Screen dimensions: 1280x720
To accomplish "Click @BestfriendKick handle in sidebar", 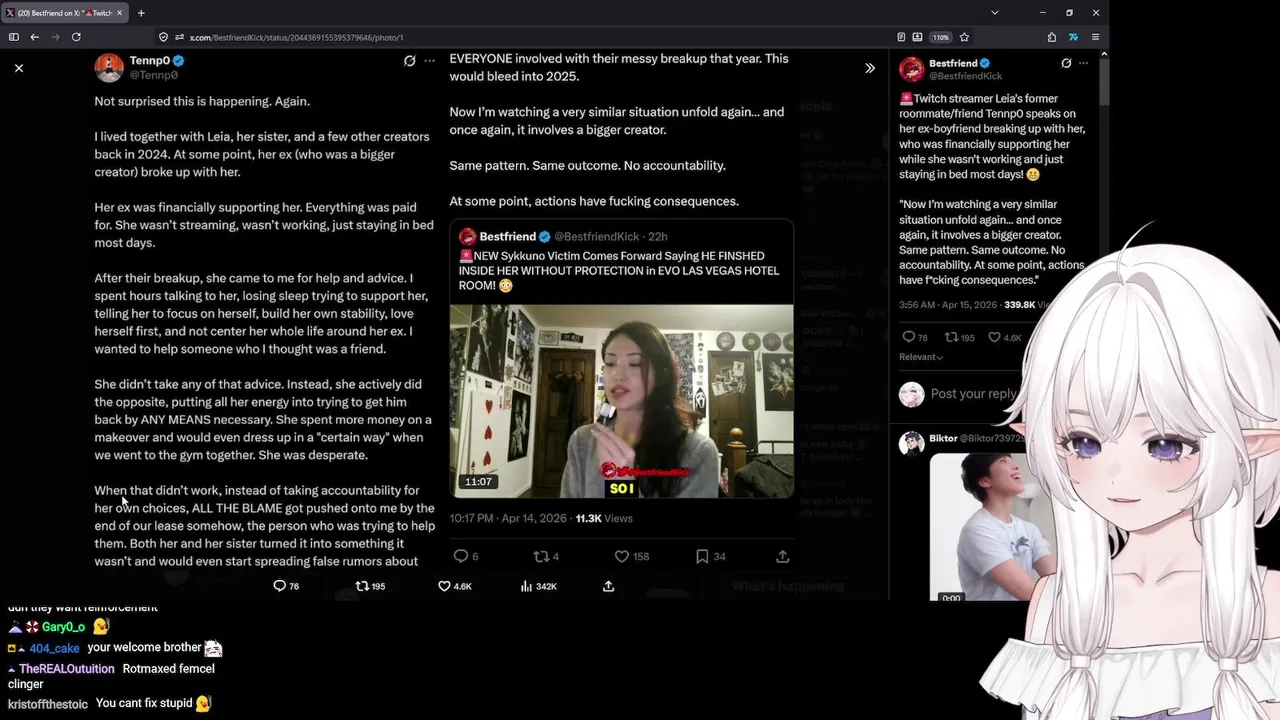I will [965, 76].
